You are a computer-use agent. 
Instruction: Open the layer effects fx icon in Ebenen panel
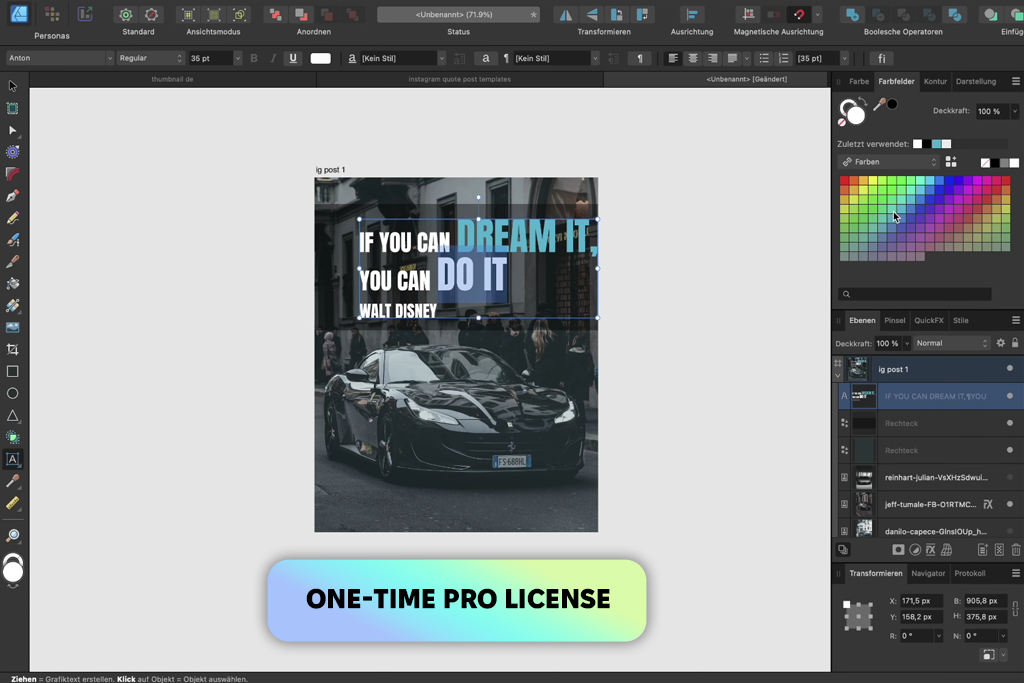point(931,550)
